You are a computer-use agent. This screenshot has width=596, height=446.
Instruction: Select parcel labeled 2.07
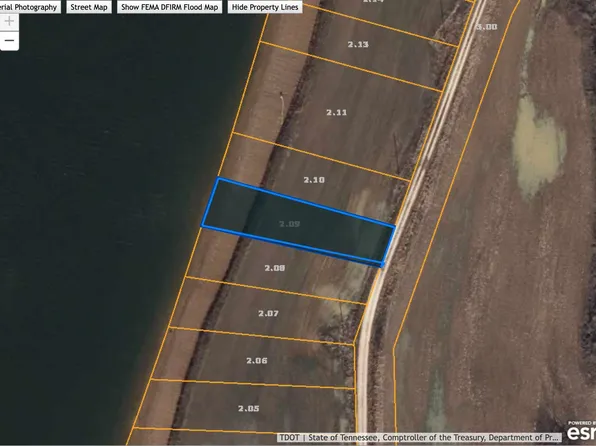pyautogui.click(x=268, y=314)
